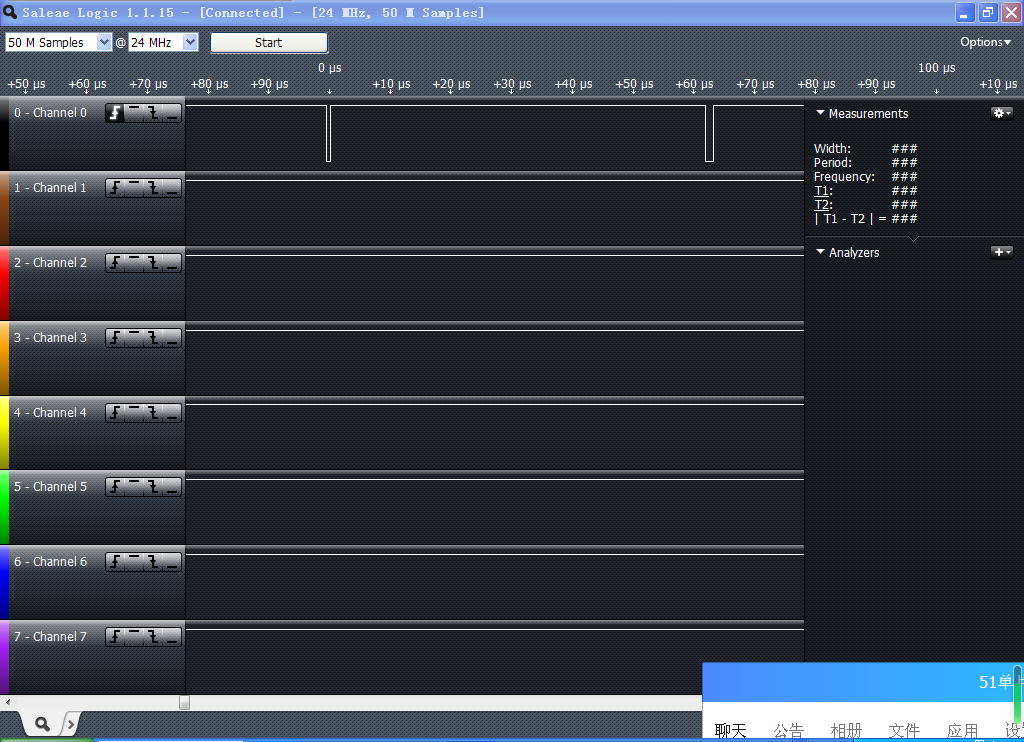Viewport: 1024px width, 742px height.
Task: Set low level trigger on Channel 0
Action: (x=172, y=113)
